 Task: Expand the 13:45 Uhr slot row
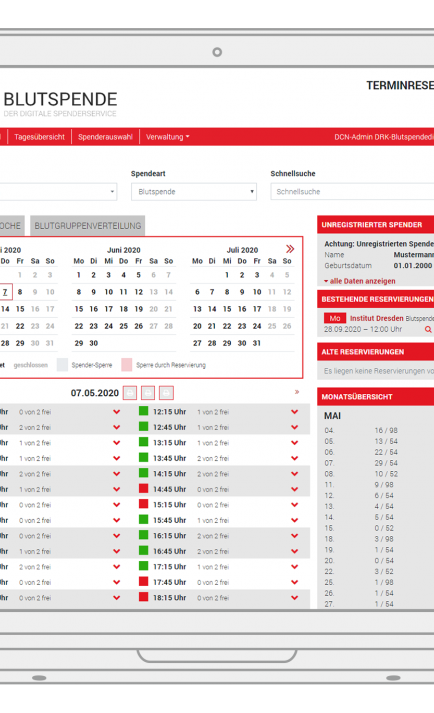pos(294,458)
